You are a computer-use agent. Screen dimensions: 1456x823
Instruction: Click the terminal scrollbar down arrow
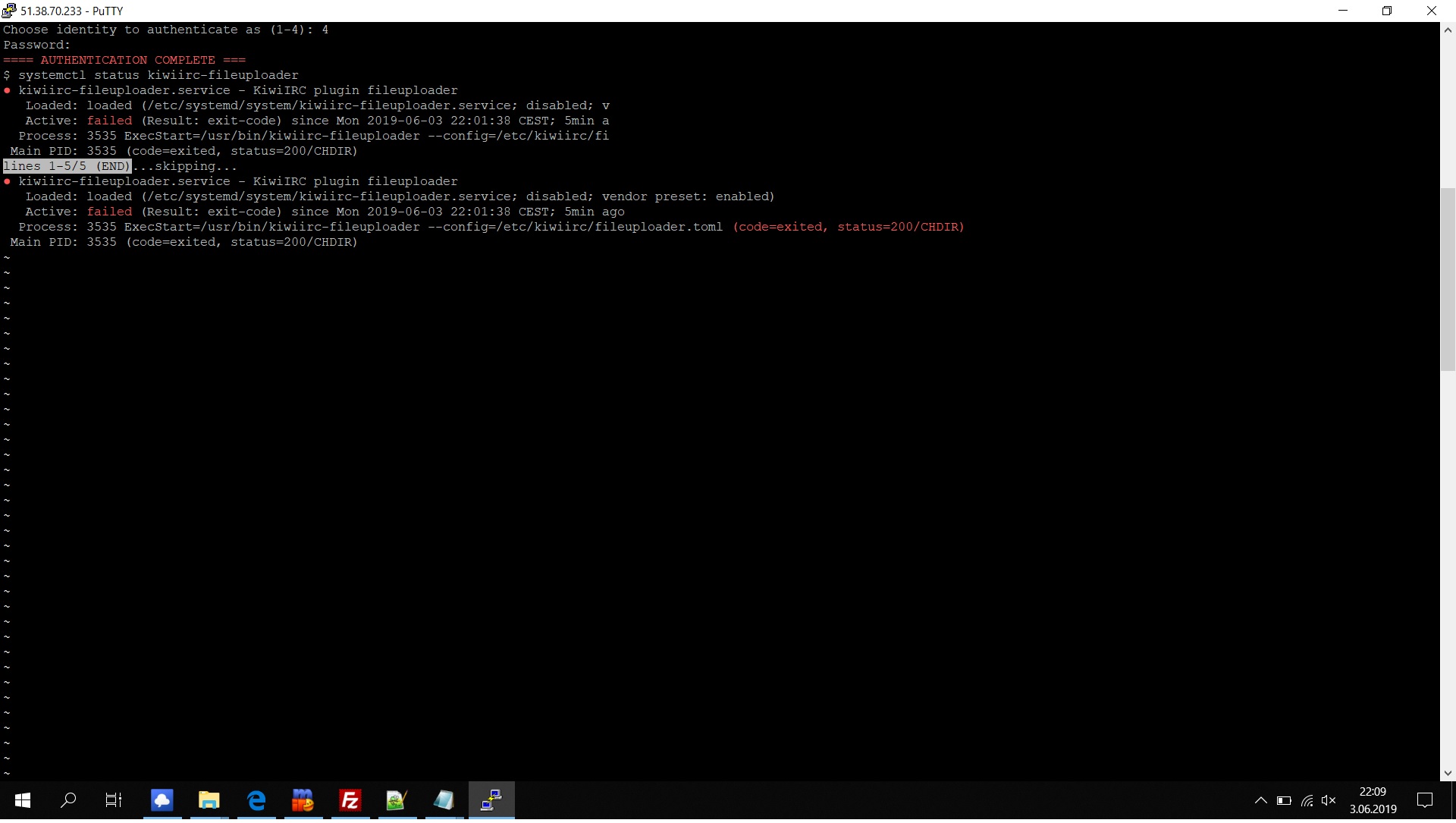pyautogui.click(x=1448, y=773)
